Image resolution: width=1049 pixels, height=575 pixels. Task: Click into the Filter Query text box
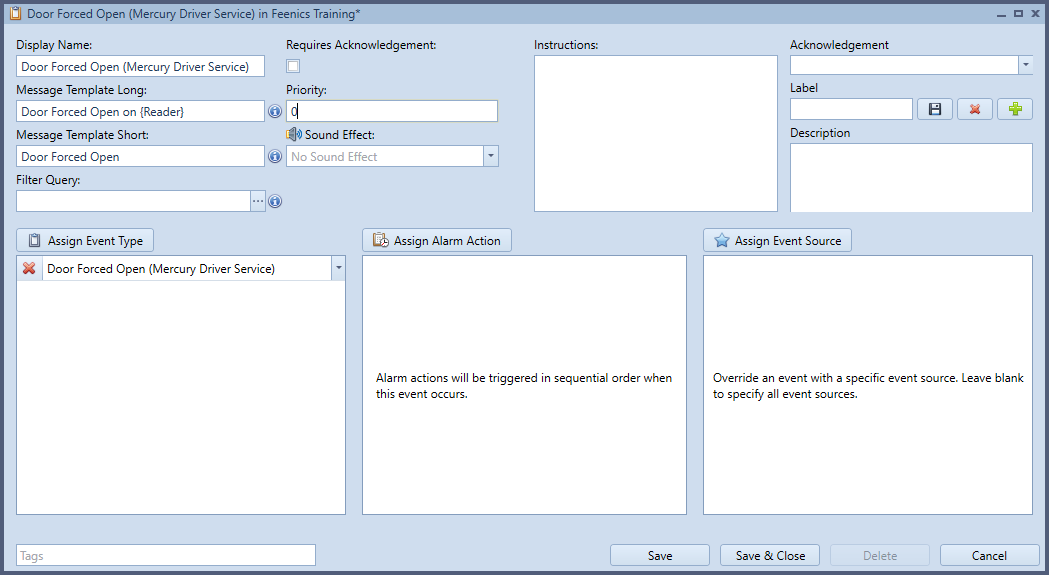pos(134,201)
